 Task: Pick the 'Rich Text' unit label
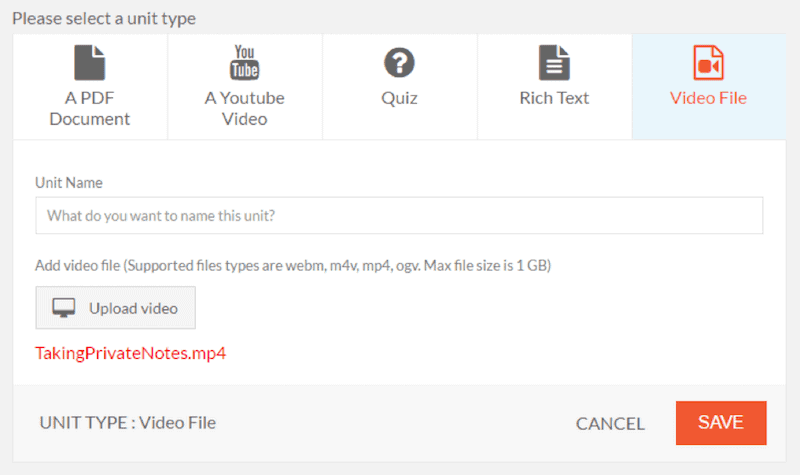pyautogui.click(x=554, y=98)
